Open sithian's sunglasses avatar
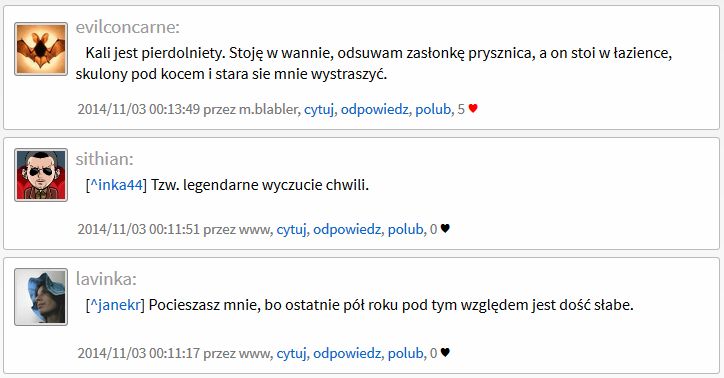The height and width of the screenshot is (378, 724). coord(41,175)
